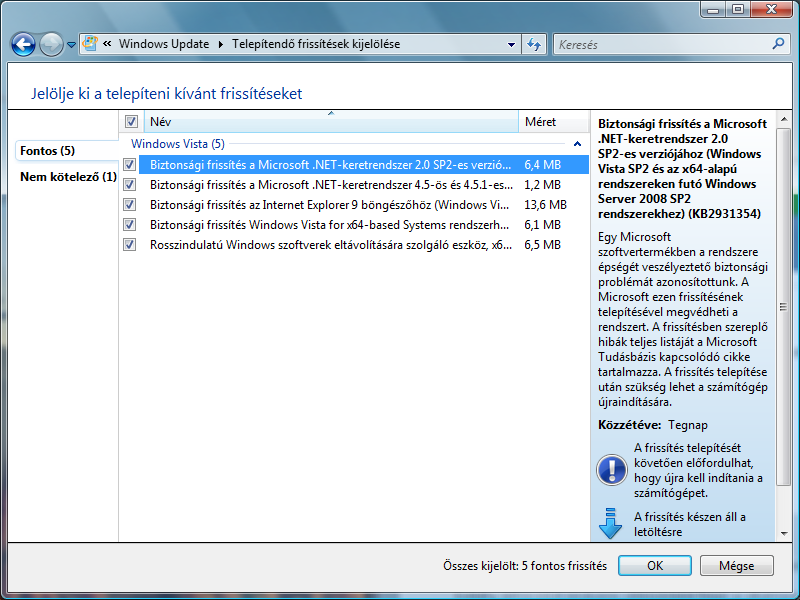Close the Windows Update window
The image size is (800, 600).
point(771,9)
